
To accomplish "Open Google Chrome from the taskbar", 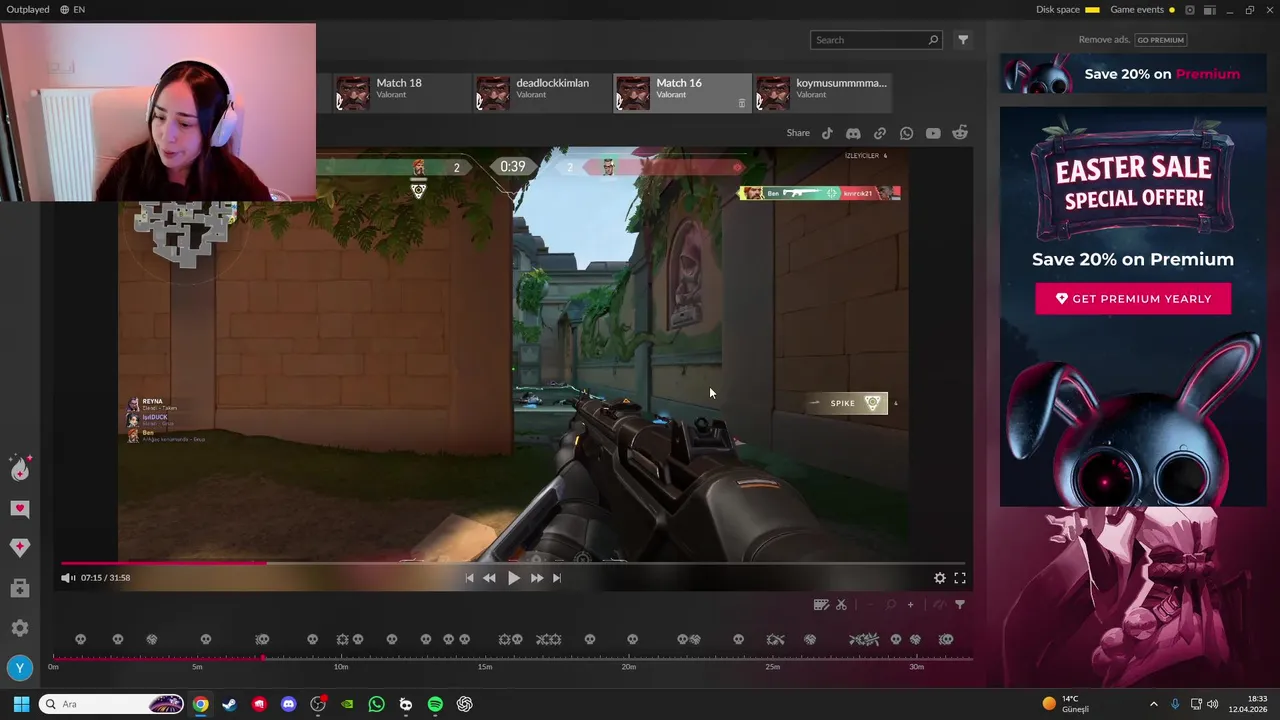I will click(x=201, y=704).
